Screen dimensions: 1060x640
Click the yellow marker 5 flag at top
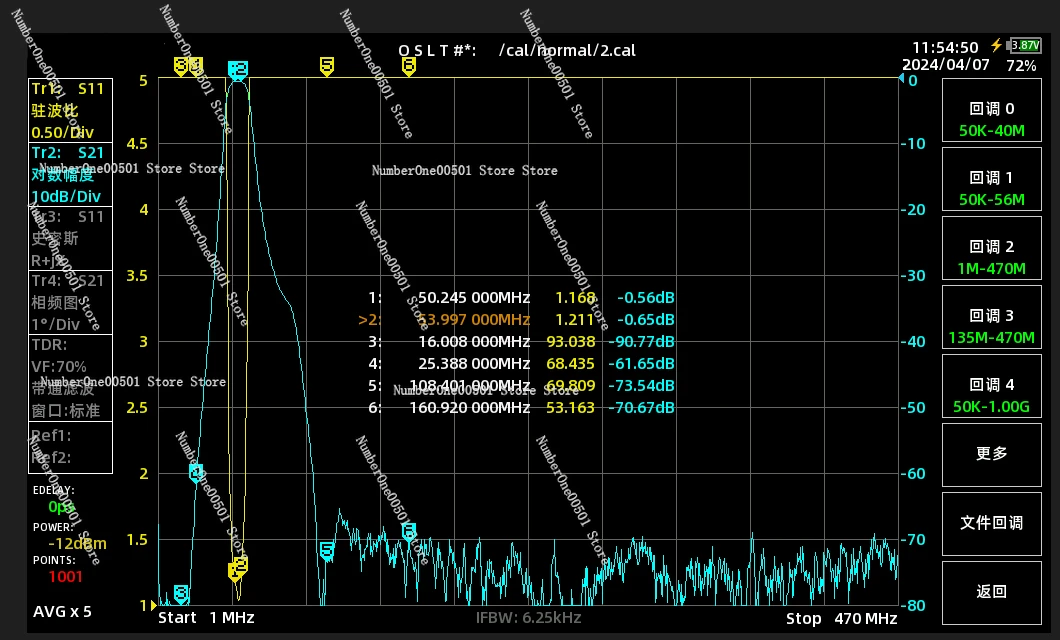point(327,66)
